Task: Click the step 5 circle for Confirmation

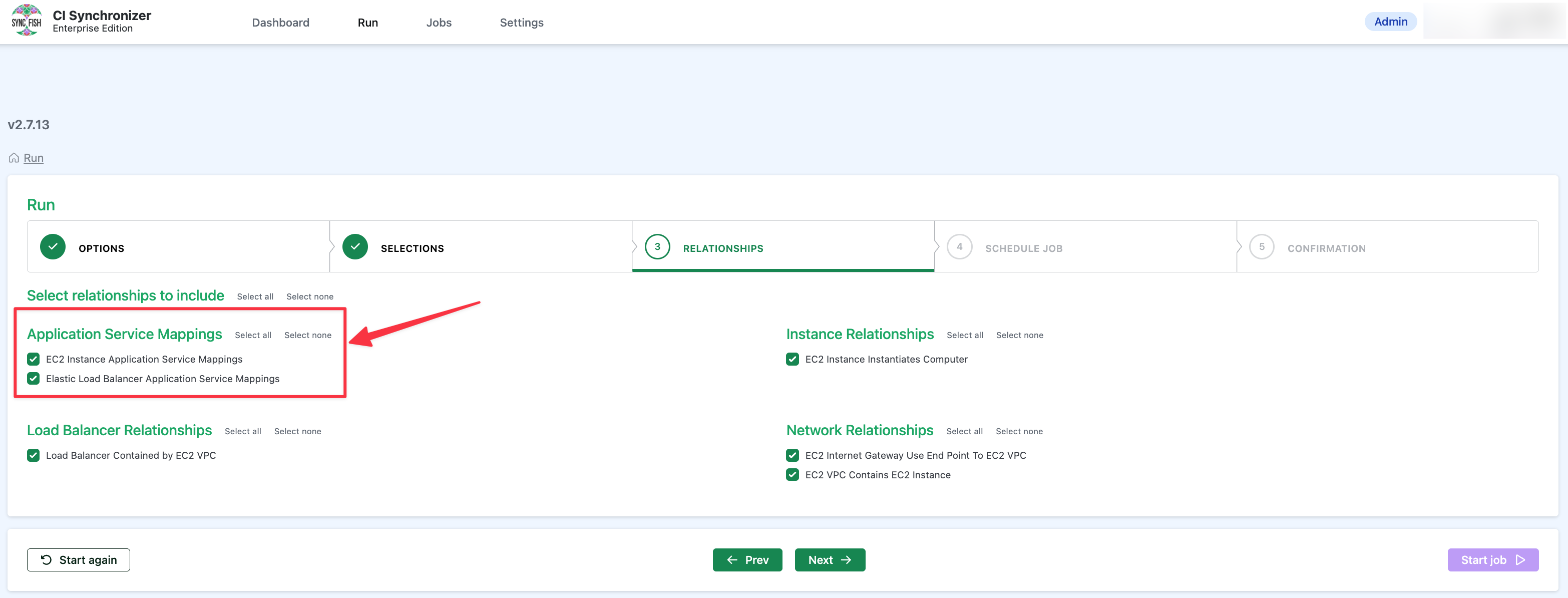Action: pyautogui.click(x=1261, y=246)
